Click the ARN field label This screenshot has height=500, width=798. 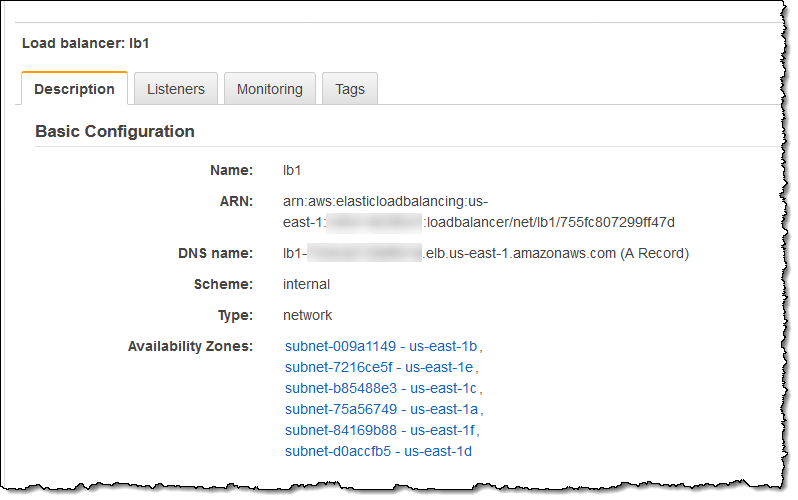click(234, 200)
